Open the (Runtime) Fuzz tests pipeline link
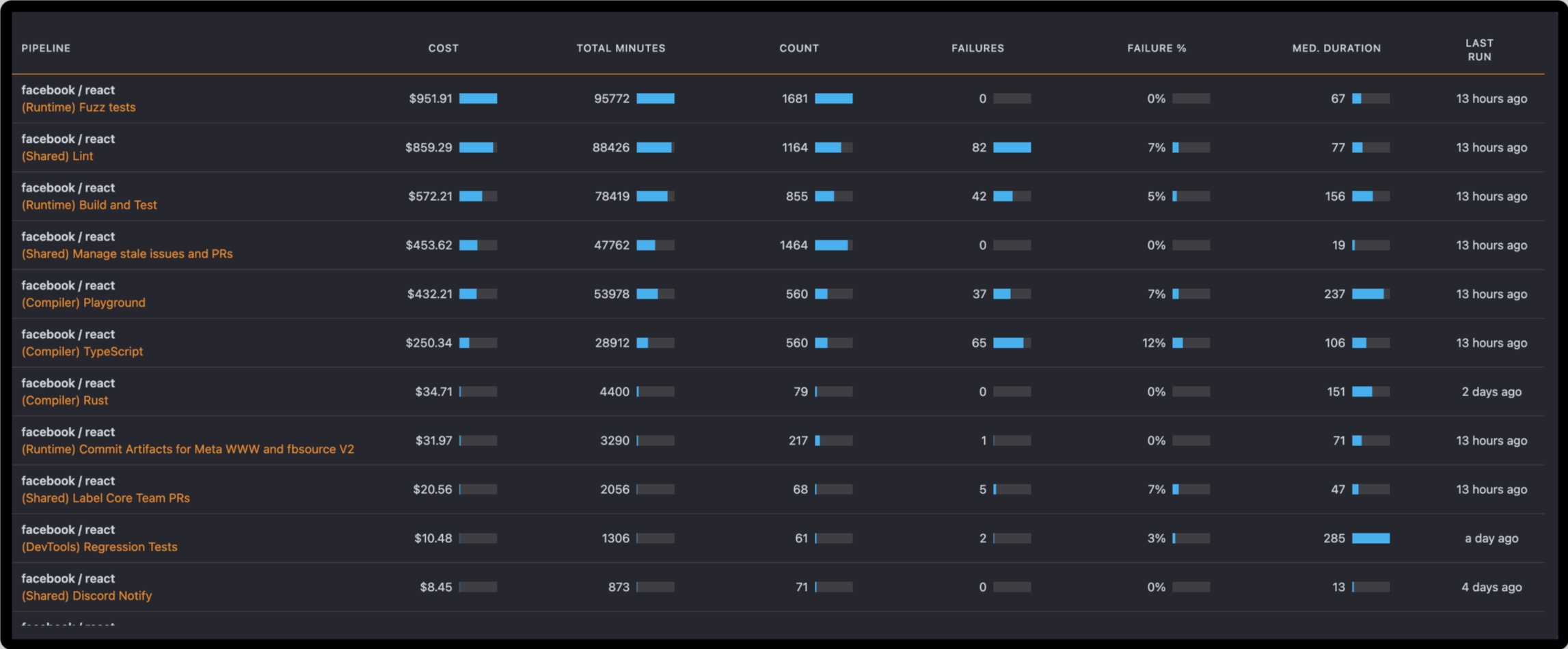 pos(78,107)
